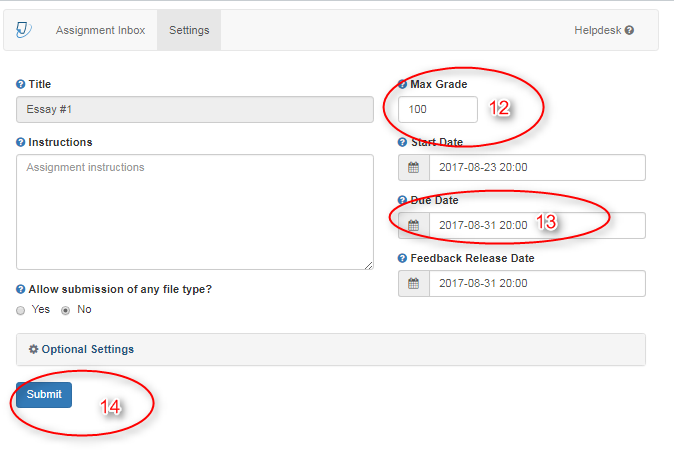Select Yes for any file type submission

[x=22, y=310]
